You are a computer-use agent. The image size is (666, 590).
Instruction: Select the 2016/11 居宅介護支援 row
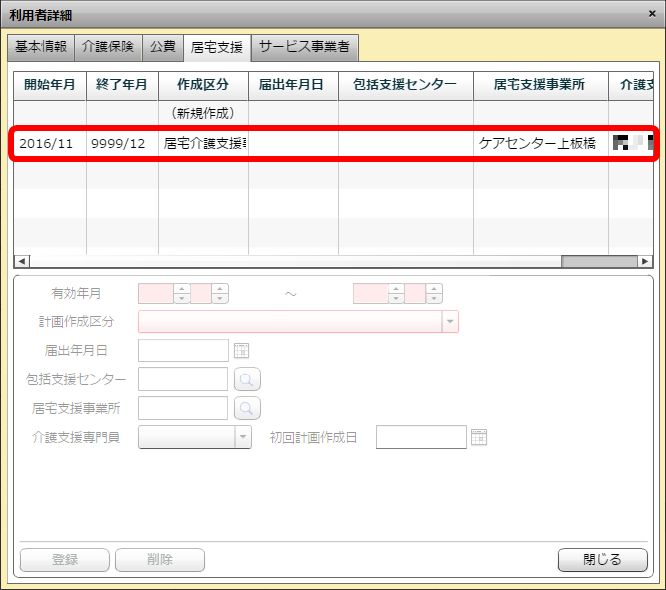point(300,143)
